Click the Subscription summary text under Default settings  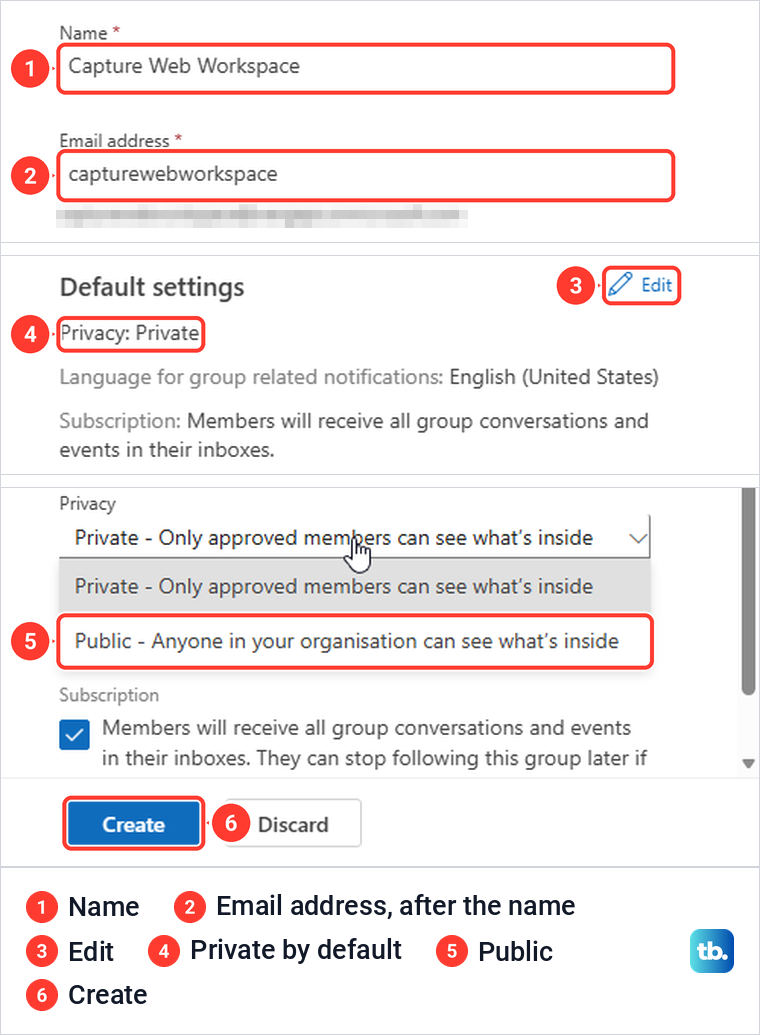click(354, 435)
